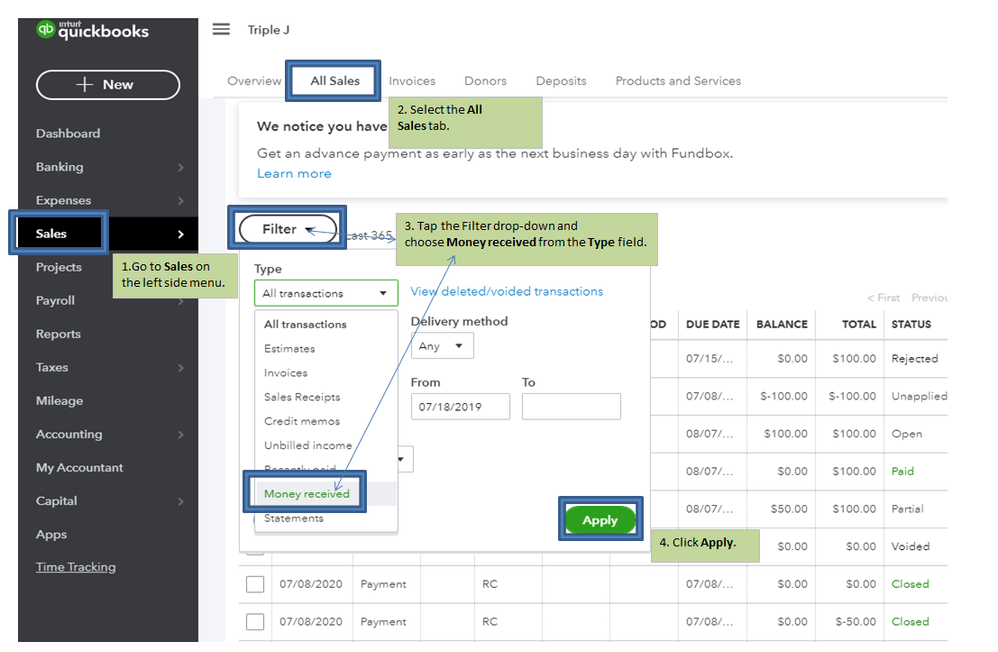Choose Unbilled income from the Type list
Screen dimensions: 998x652
click(308, 445)
